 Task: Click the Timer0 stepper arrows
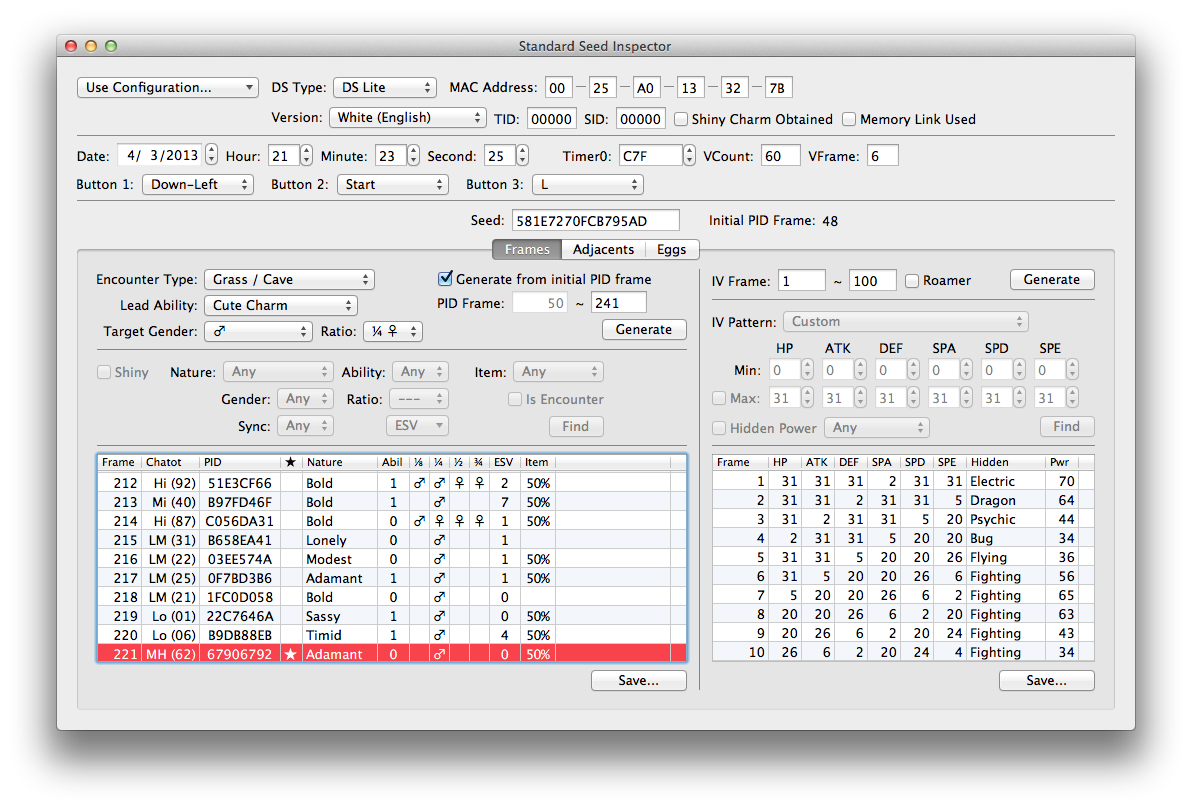point(689,155)
